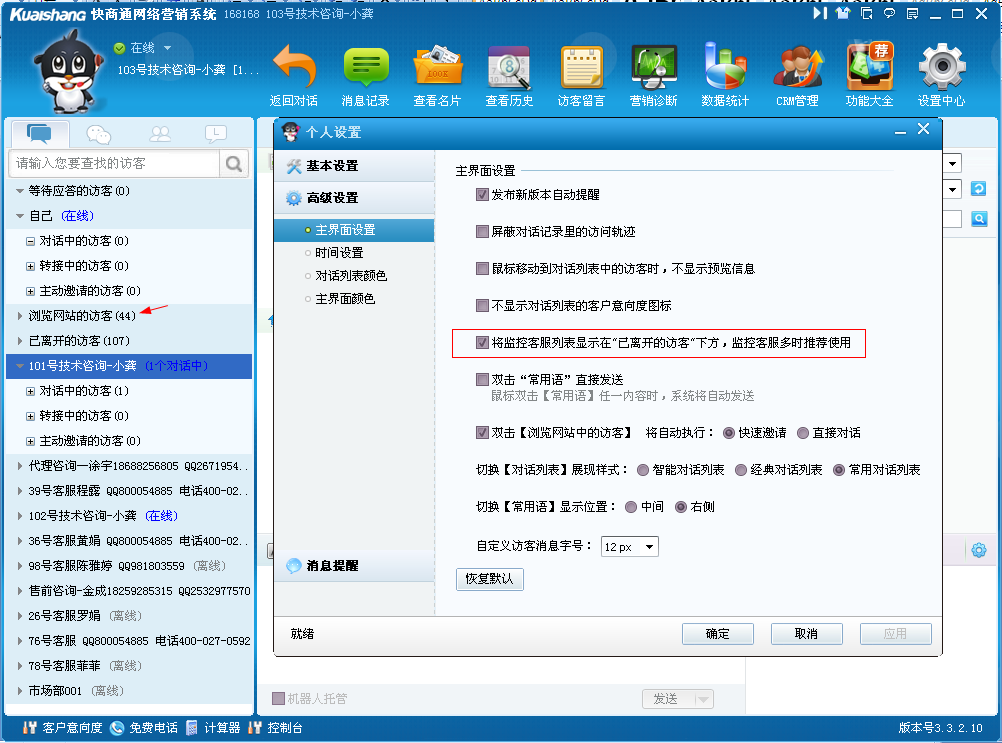Open 数据统计 statistics chart icon
1002x743 pixels.
point(725,68)
